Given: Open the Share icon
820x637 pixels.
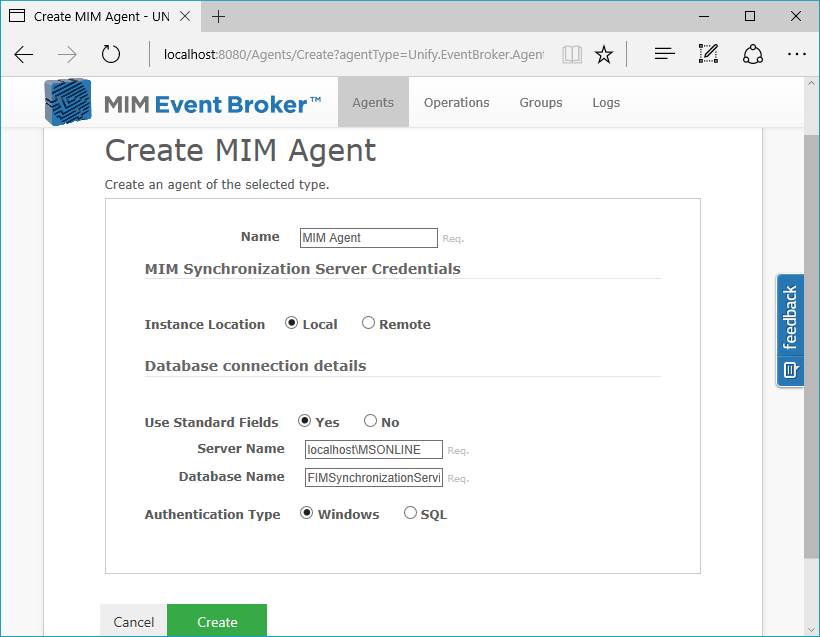Looking at the screenshot, I should (x=753, y=54).
